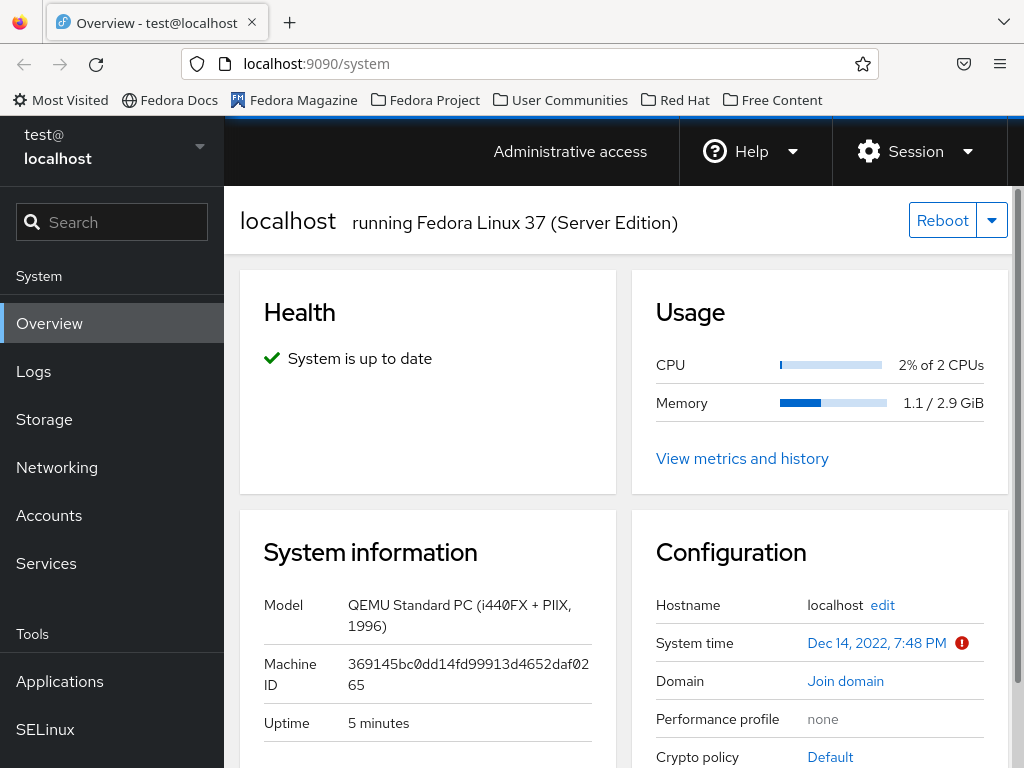Open the Session dropdown menu
This screenshot has width=1024, height=768.
click(x=920, y=152)
